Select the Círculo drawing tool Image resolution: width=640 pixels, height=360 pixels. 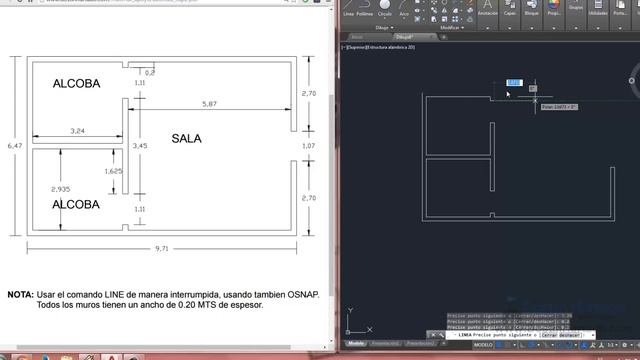point(384,8)
